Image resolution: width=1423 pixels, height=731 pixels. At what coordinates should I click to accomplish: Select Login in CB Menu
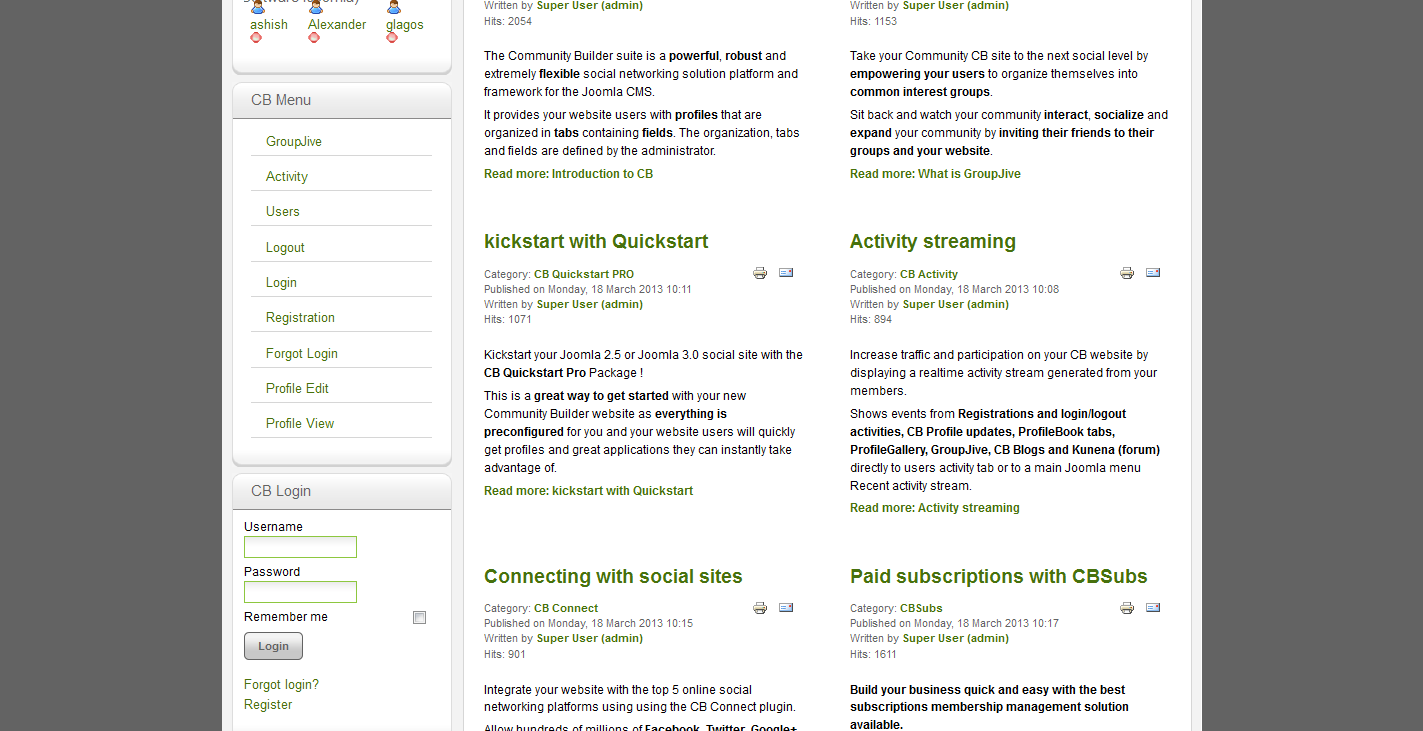(281, 283)
